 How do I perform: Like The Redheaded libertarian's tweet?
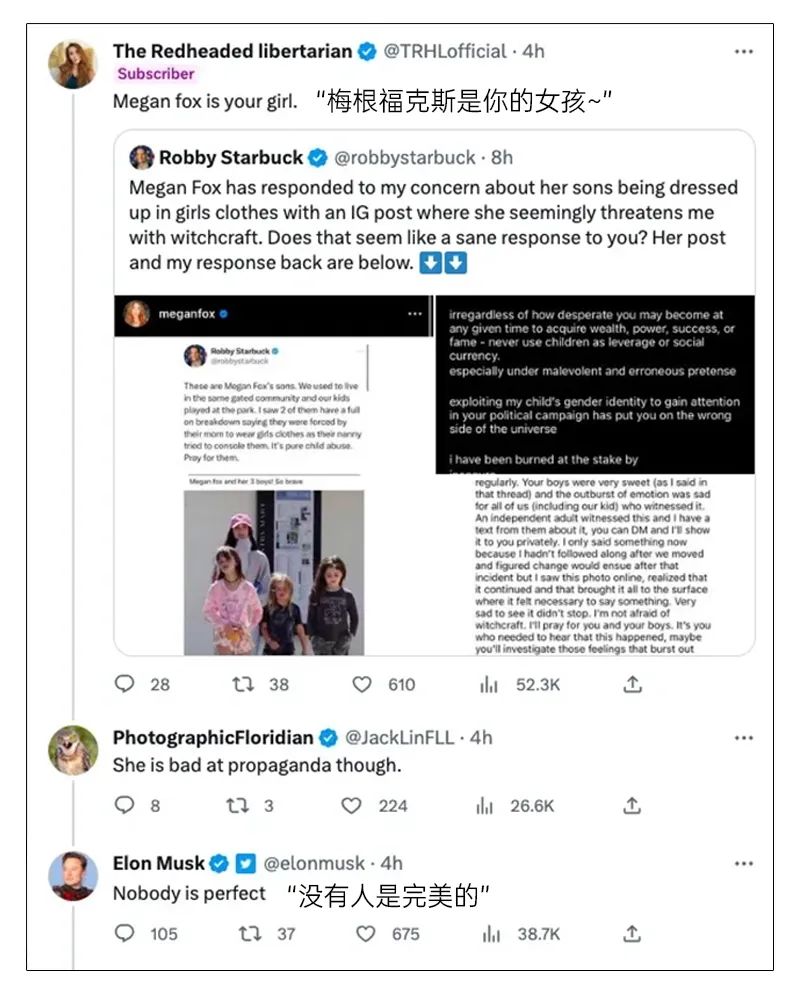click(362, 684)
